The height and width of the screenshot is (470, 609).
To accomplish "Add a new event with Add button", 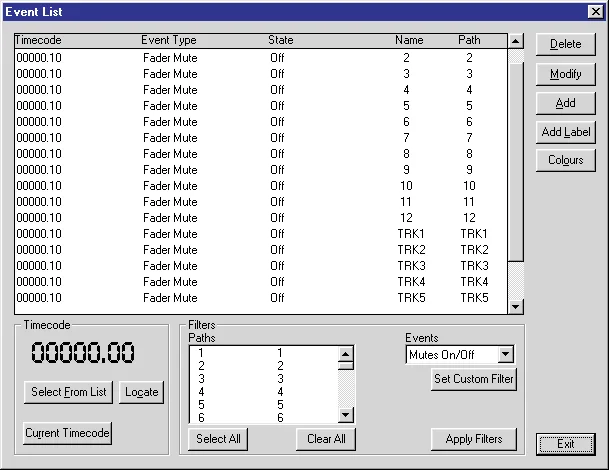I will (x=566, y=103).
